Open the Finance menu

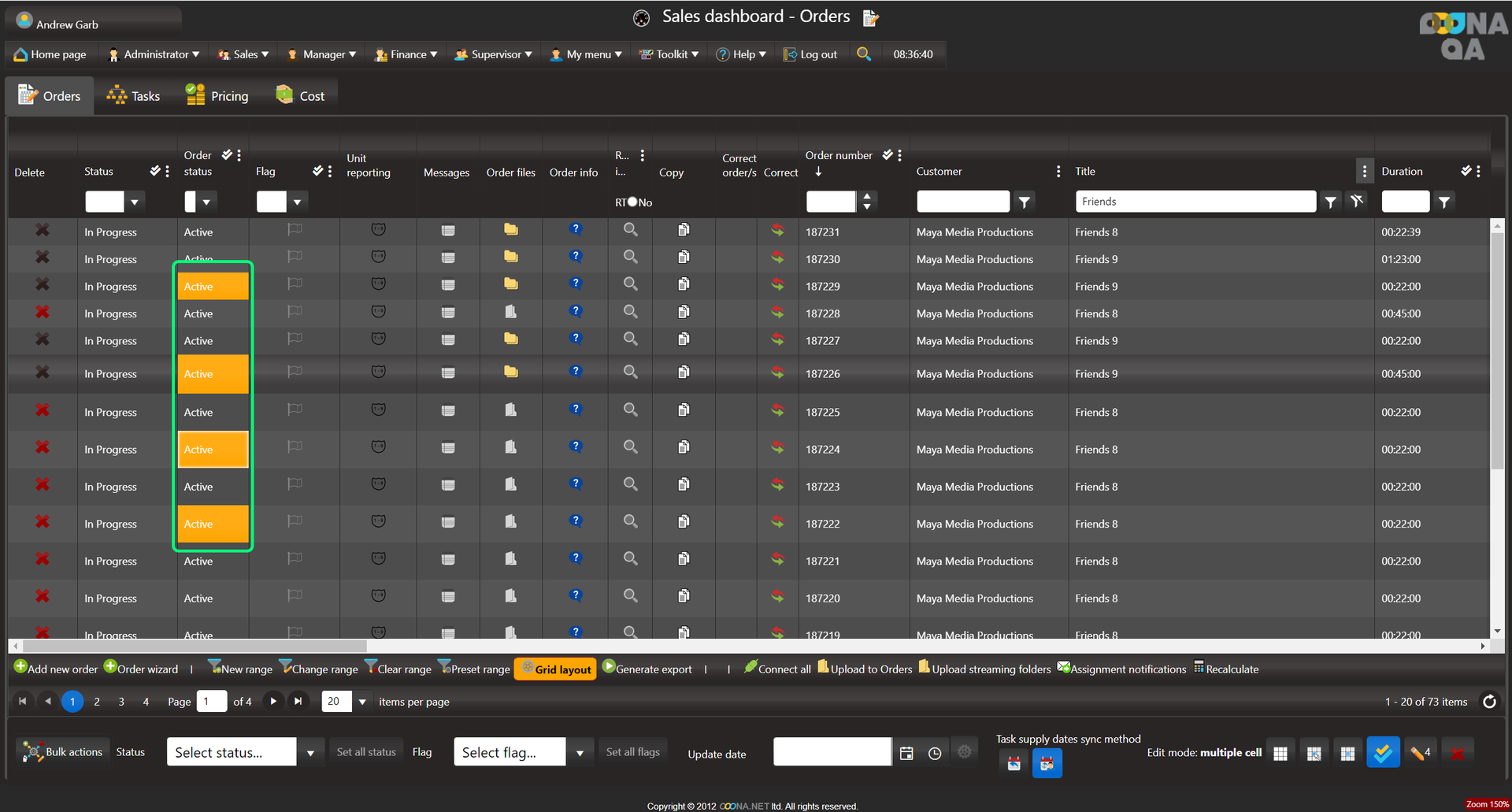(x=406, y=54)
